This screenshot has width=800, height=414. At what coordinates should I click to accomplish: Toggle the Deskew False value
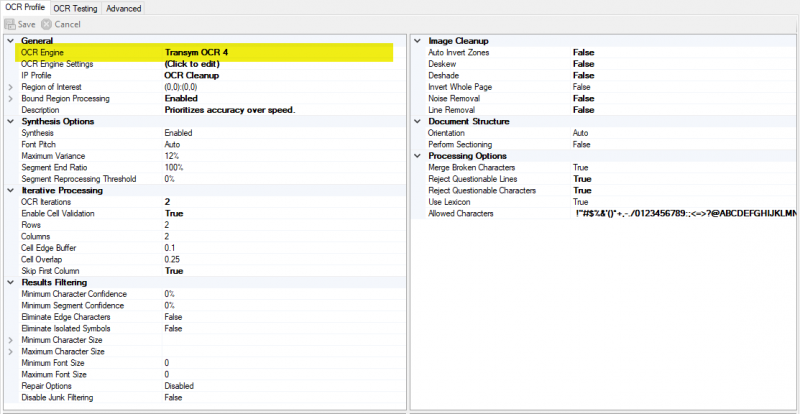pos(583,64)
